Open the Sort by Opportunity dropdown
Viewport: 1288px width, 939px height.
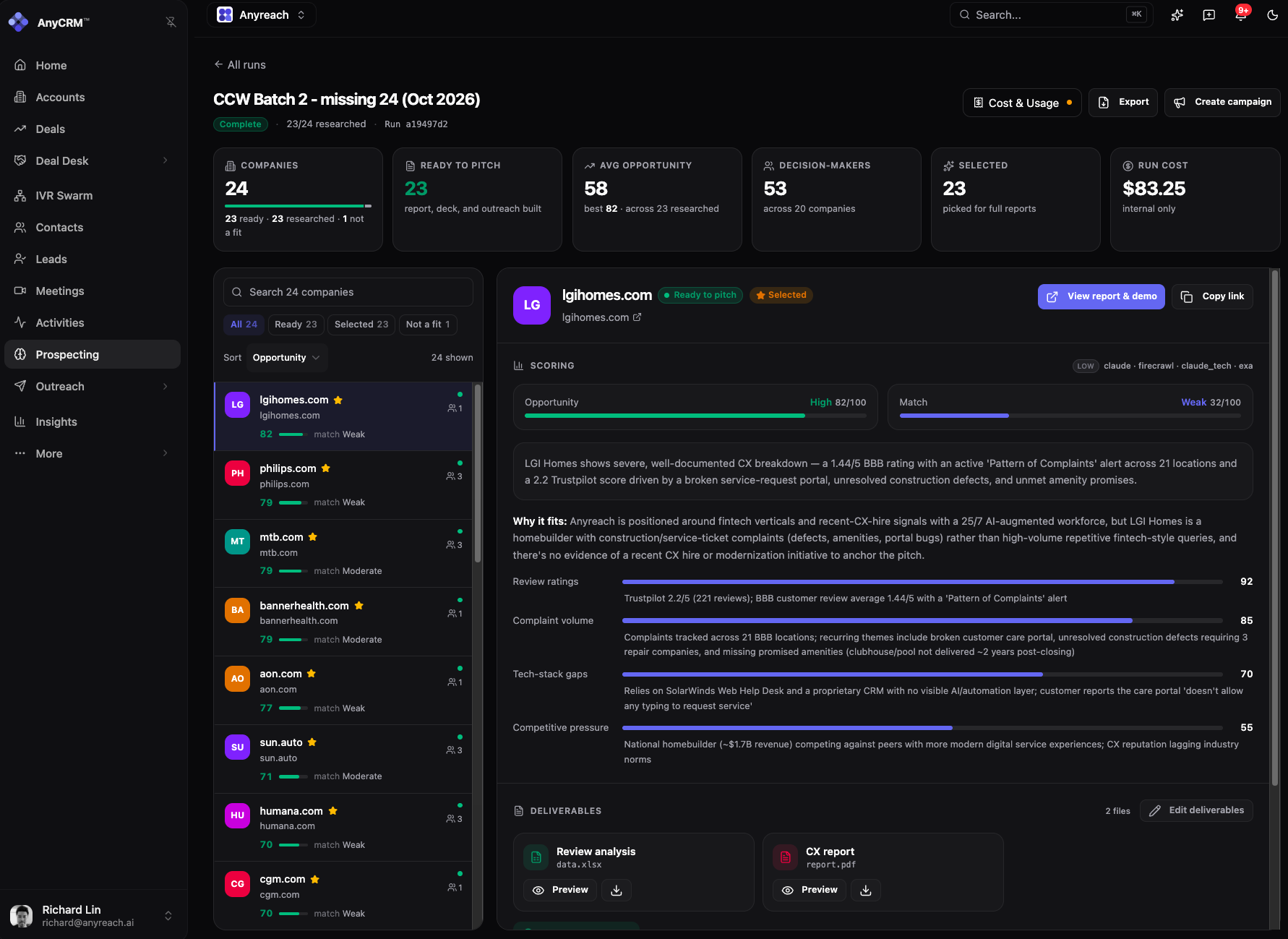pos(287,358)
